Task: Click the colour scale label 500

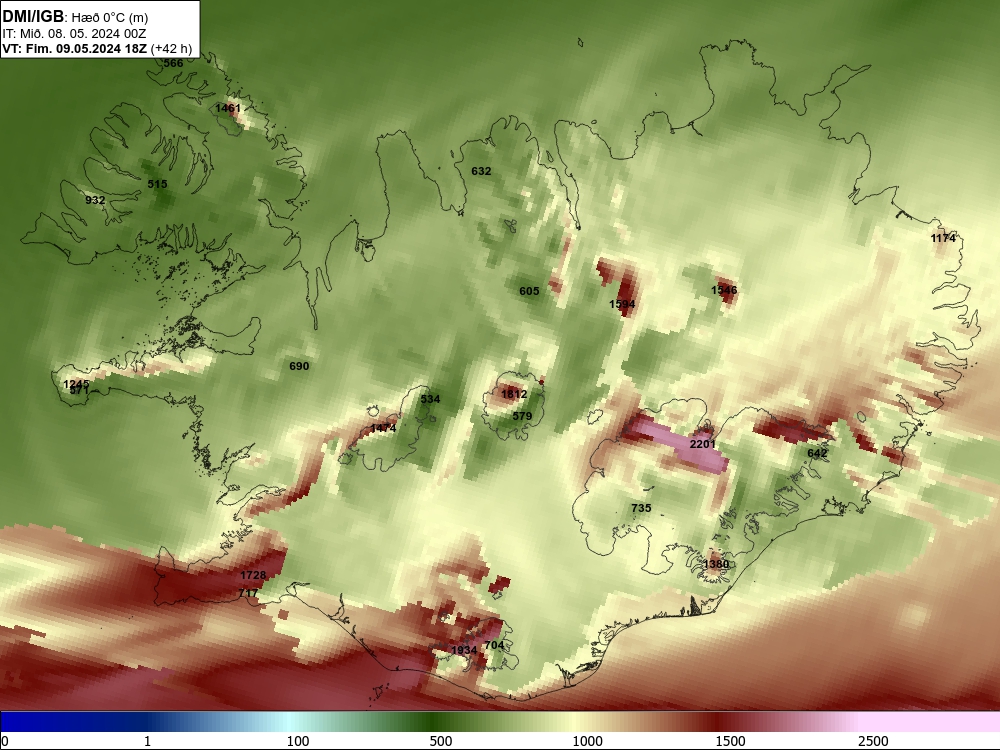Action: click(441, 741)
